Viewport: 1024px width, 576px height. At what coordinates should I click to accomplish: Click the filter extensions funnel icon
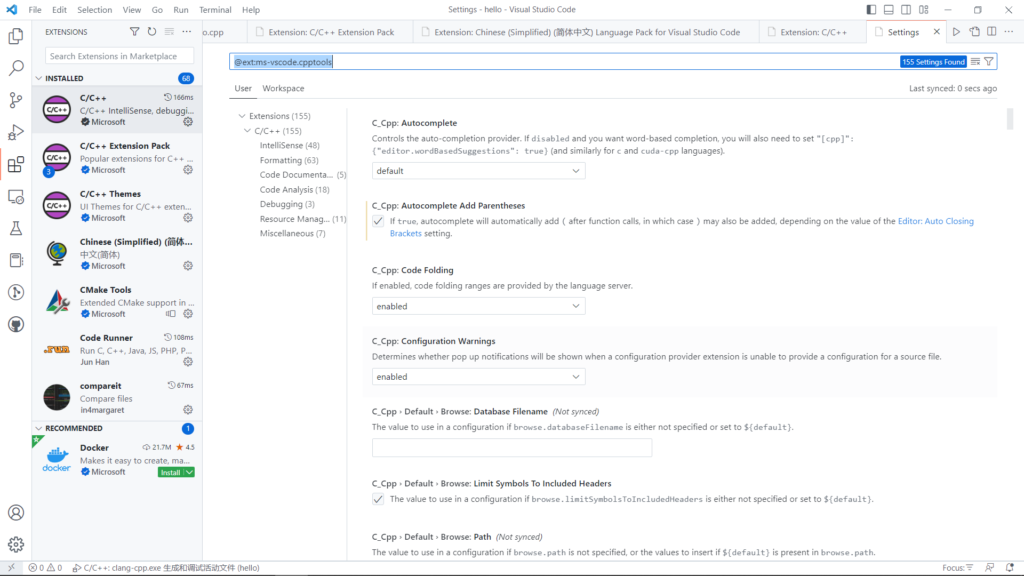[x=135, y=32]
